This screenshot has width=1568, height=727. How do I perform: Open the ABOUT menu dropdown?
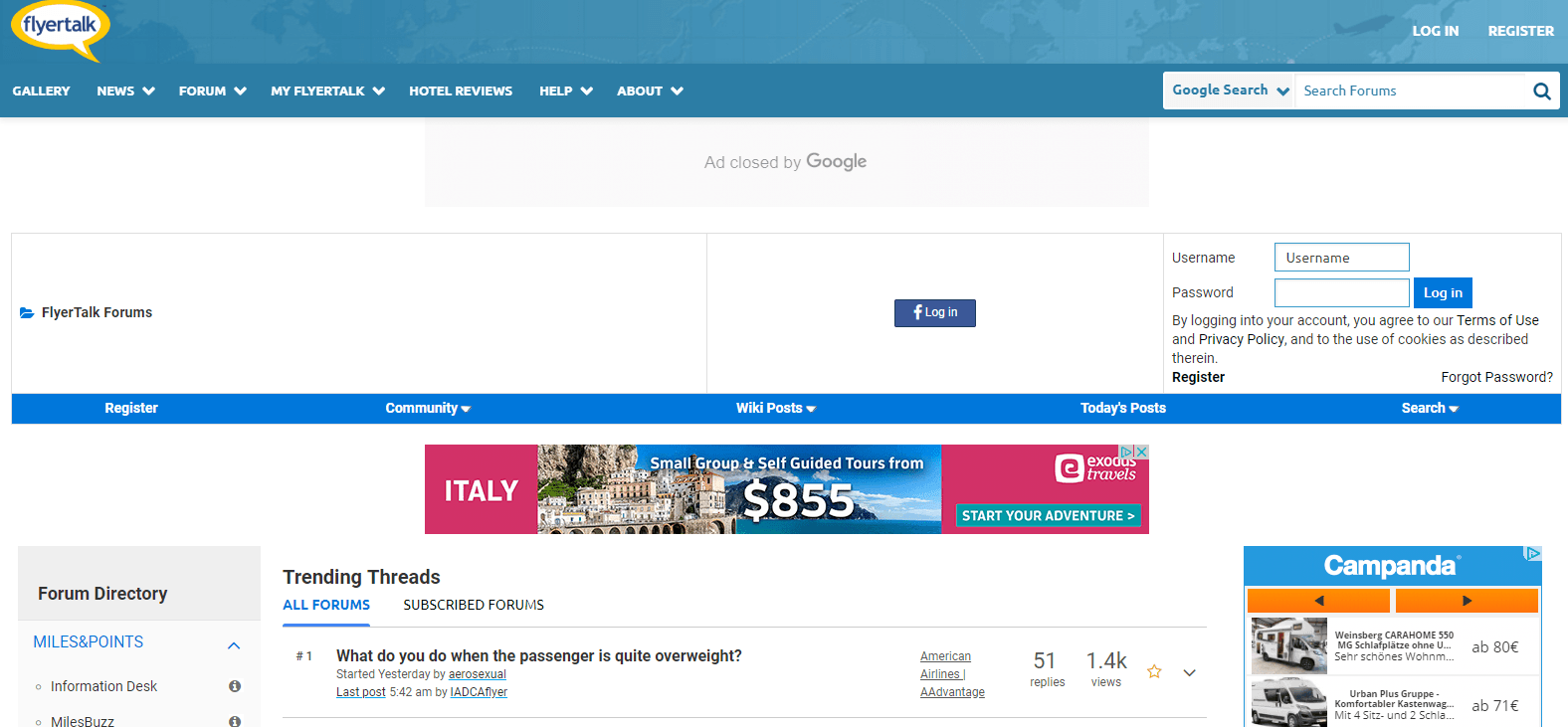click(x=651, y=91)
